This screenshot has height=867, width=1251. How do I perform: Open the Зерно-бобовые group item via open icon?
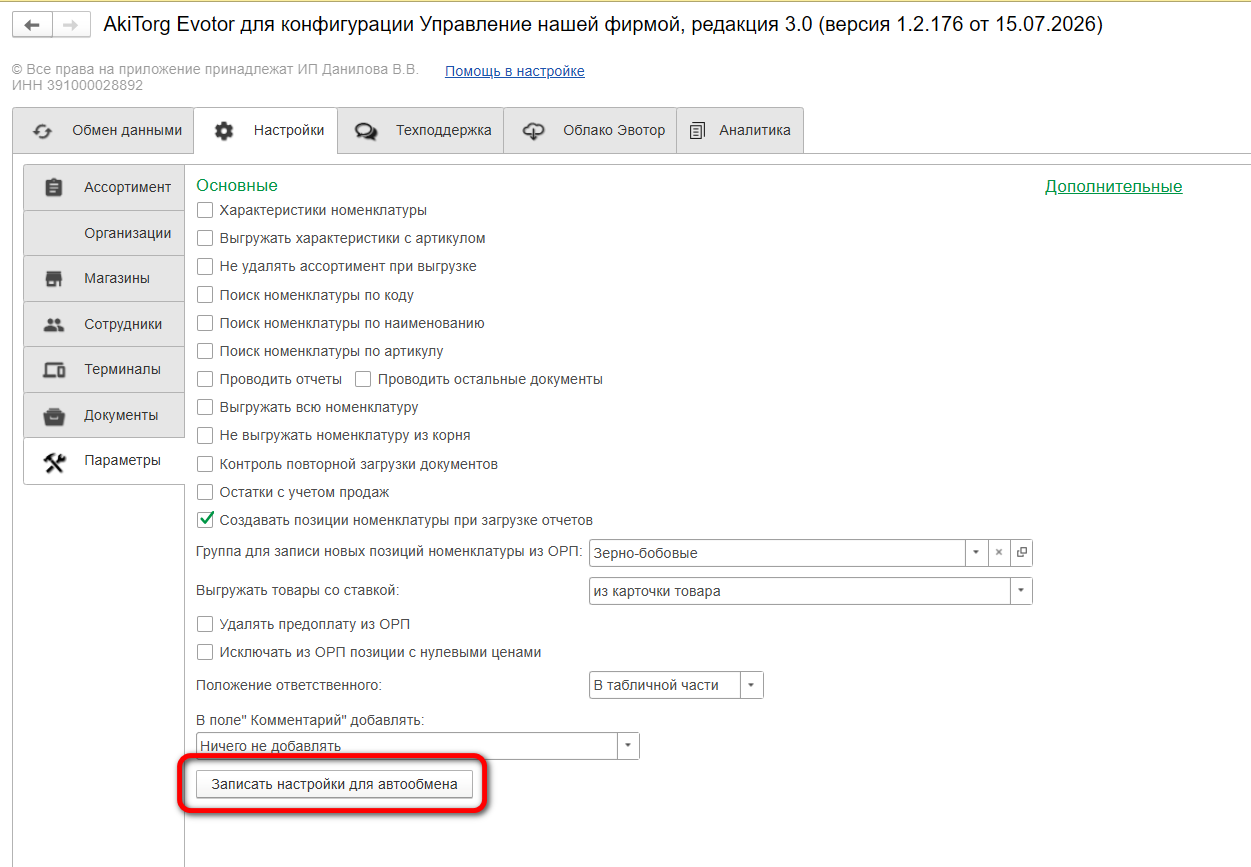point(1021,553)
